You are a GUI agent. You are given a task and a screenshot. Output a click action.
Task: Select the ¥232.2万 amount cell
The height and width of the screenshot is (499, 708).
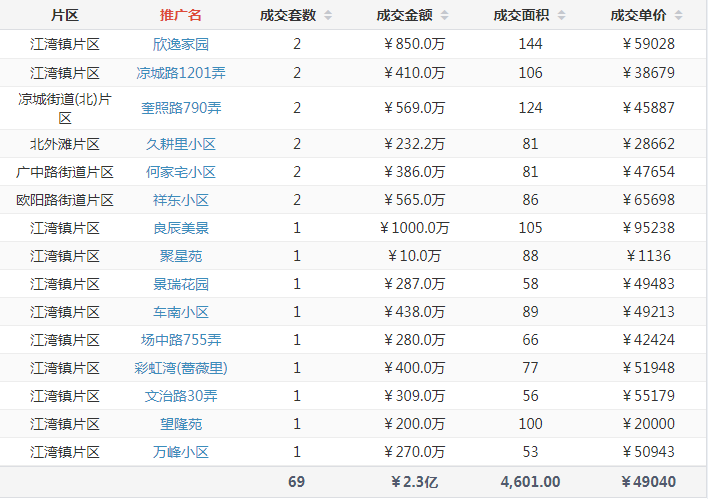coord(414,144)
